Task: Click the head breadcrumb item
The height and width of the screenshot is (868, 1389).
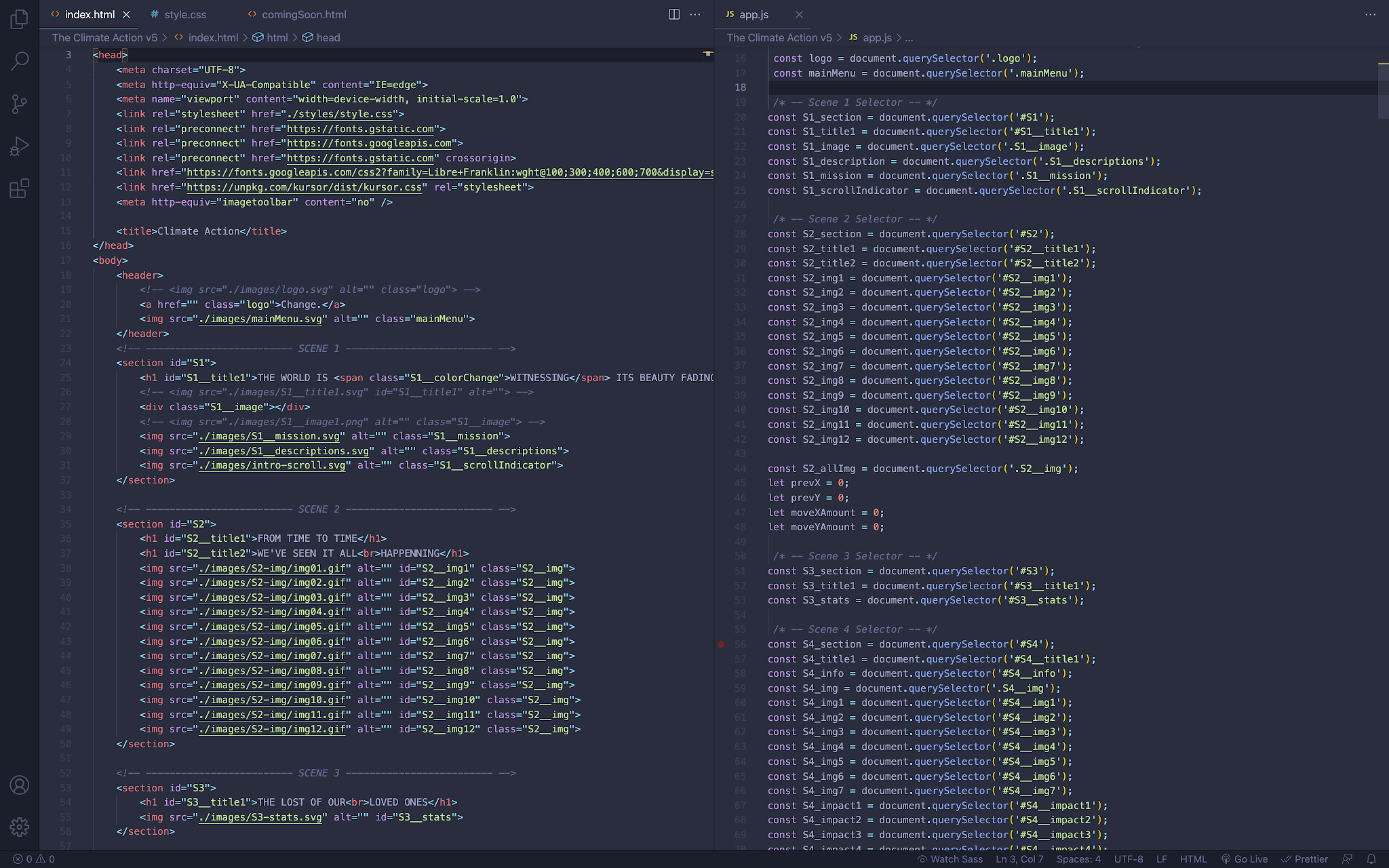Action: pos(328,37)
